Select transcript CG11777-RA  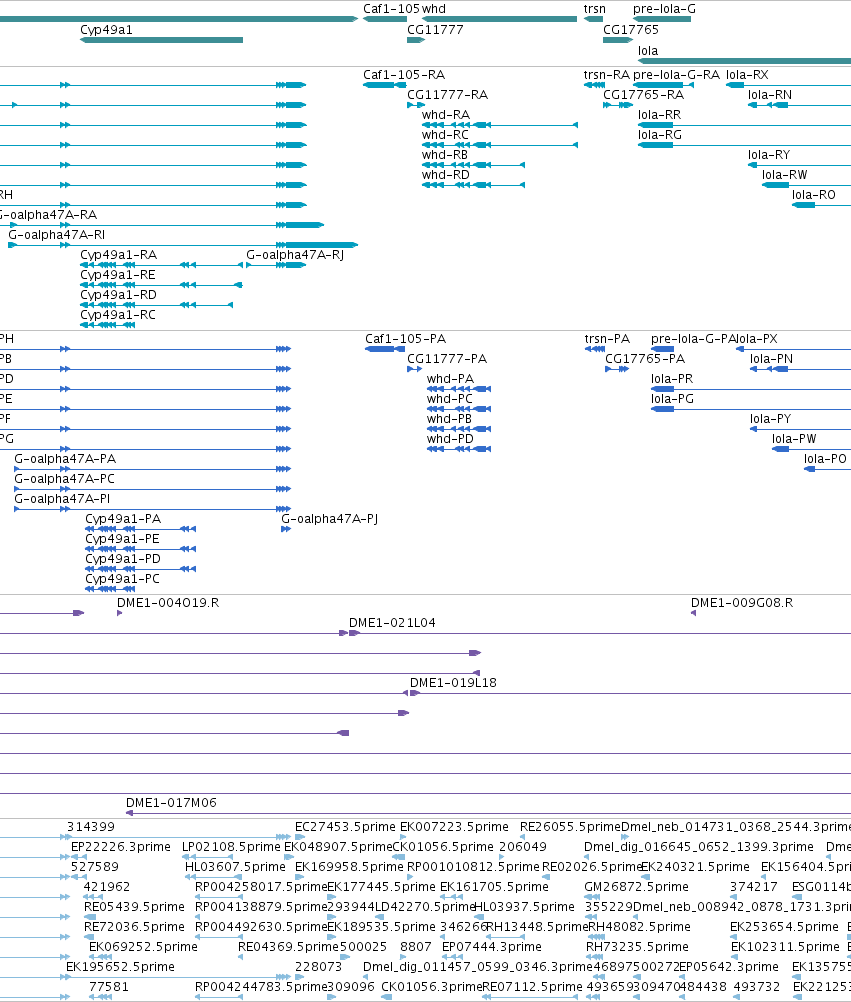(x=447, y=95)
